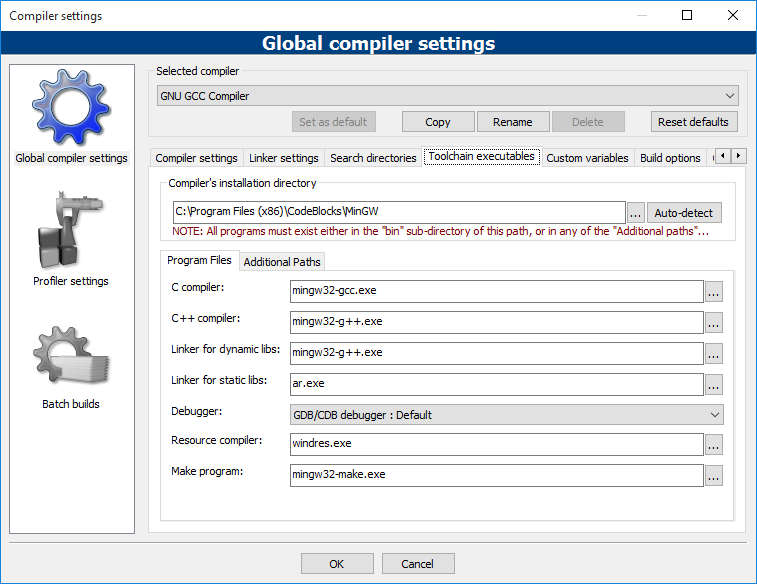Switch to Search directories tab
Viewport: 757px width, 584px height.
373,158
